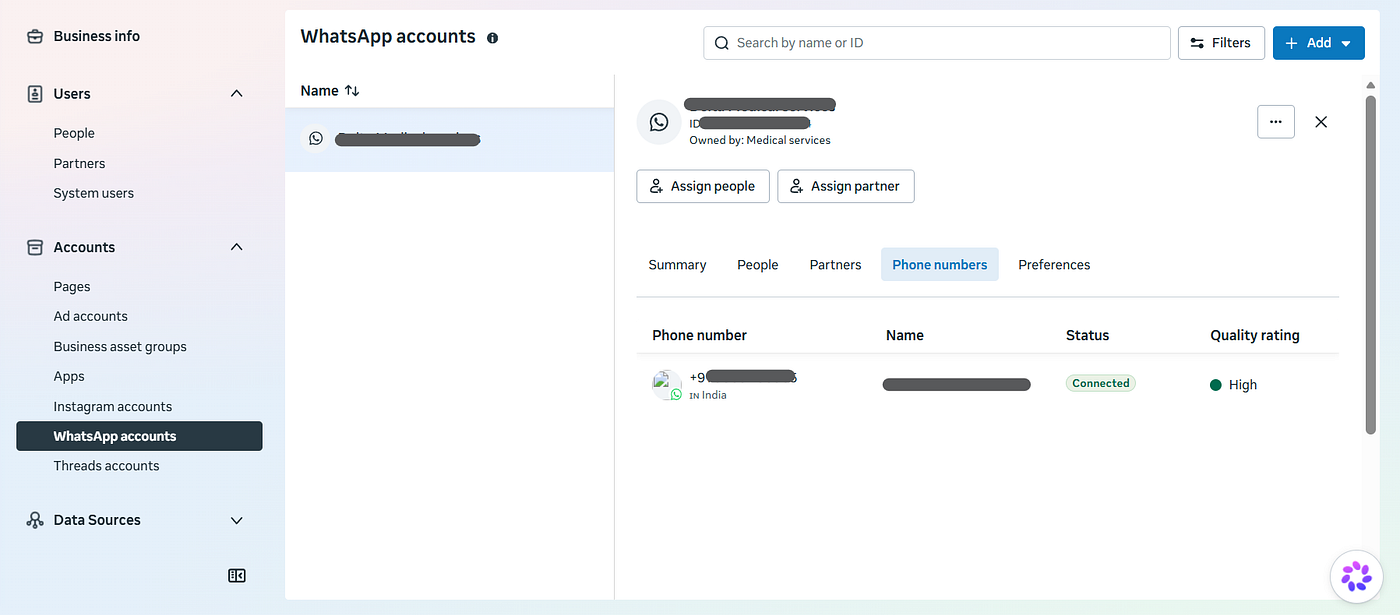Go to Ad accounts
The image size is (1400, 615).
(90, 316)
